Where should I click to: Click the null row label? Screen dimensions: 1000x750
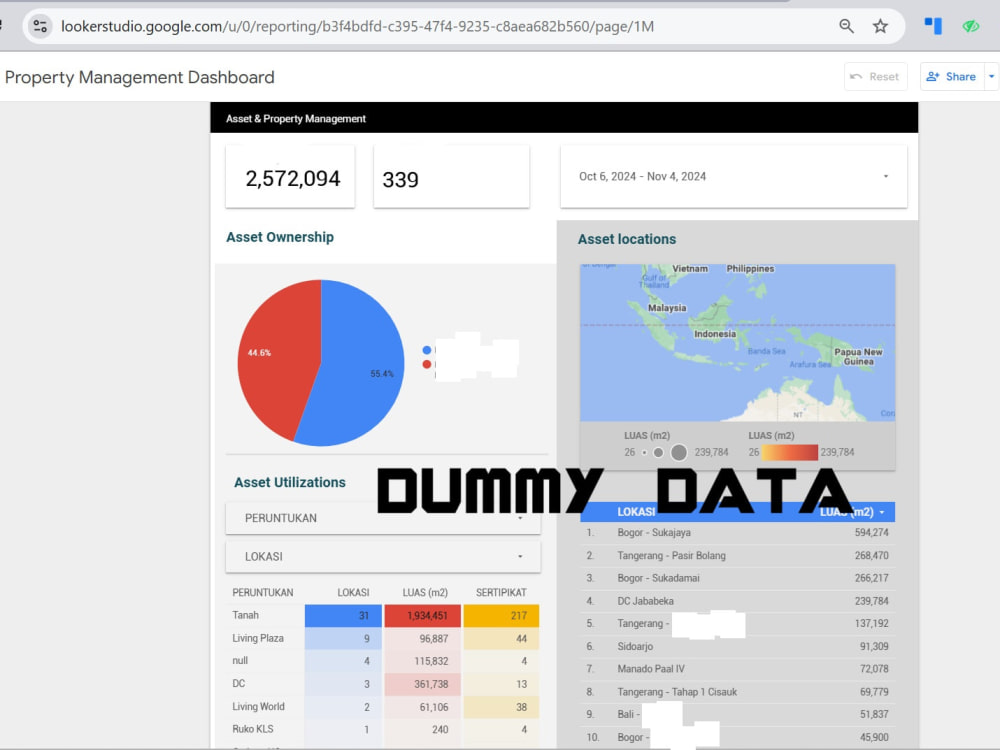click(x=240, y=661)
